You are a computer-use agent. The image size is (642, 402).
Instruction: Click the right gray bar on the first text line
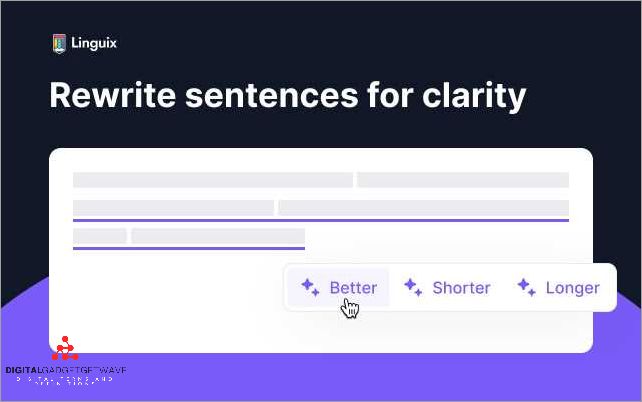(x=463, y=180)
